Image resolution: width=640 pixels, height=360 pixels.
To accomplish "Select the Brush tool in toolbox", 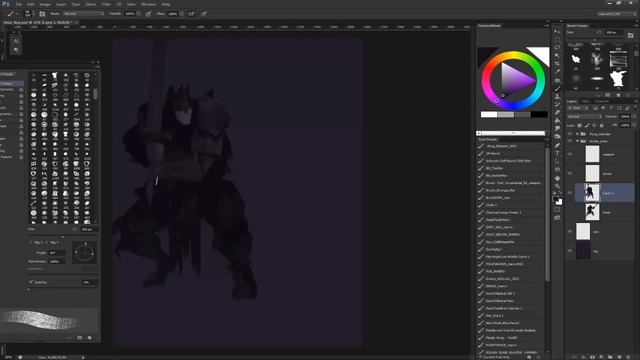I will coord(557,89).
